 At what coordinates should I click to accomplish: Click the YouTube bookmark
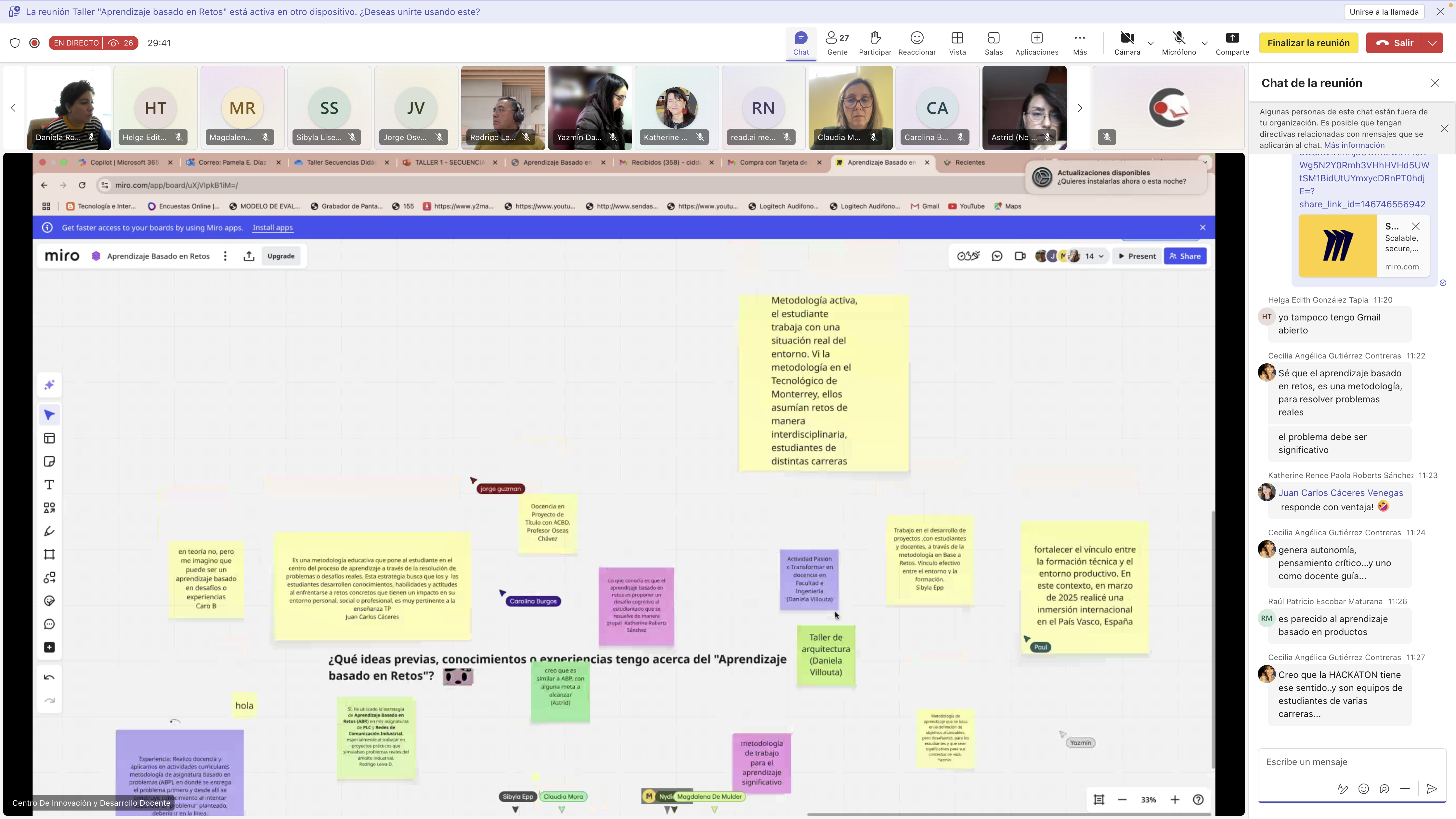click(966, 206)
